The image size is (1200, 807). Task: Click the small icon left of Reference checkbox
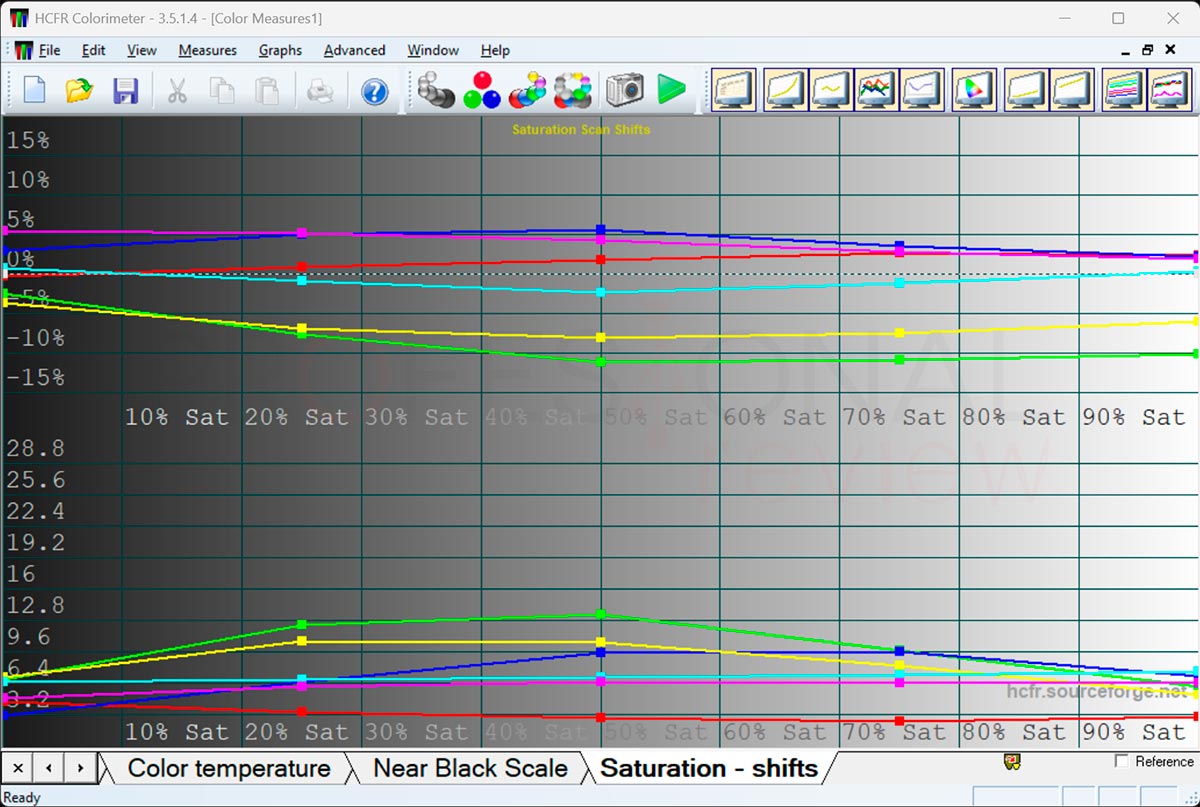(x=1012, y=761)
